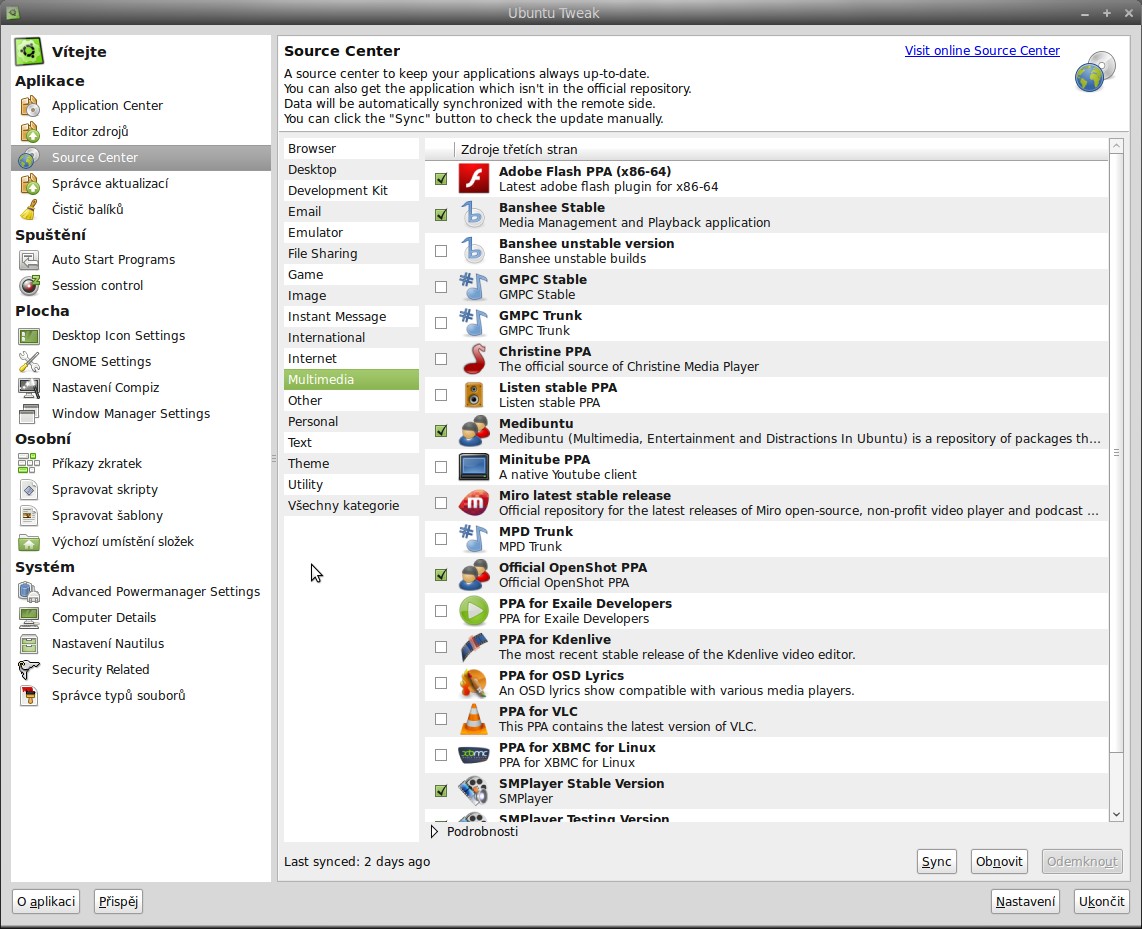
Task: Click the Auto Start Programs icon
Action: pos(30,260)
